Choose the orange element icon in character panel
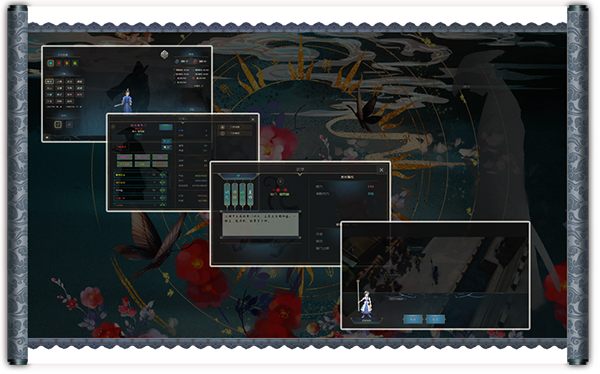 (x=67, y=63)
